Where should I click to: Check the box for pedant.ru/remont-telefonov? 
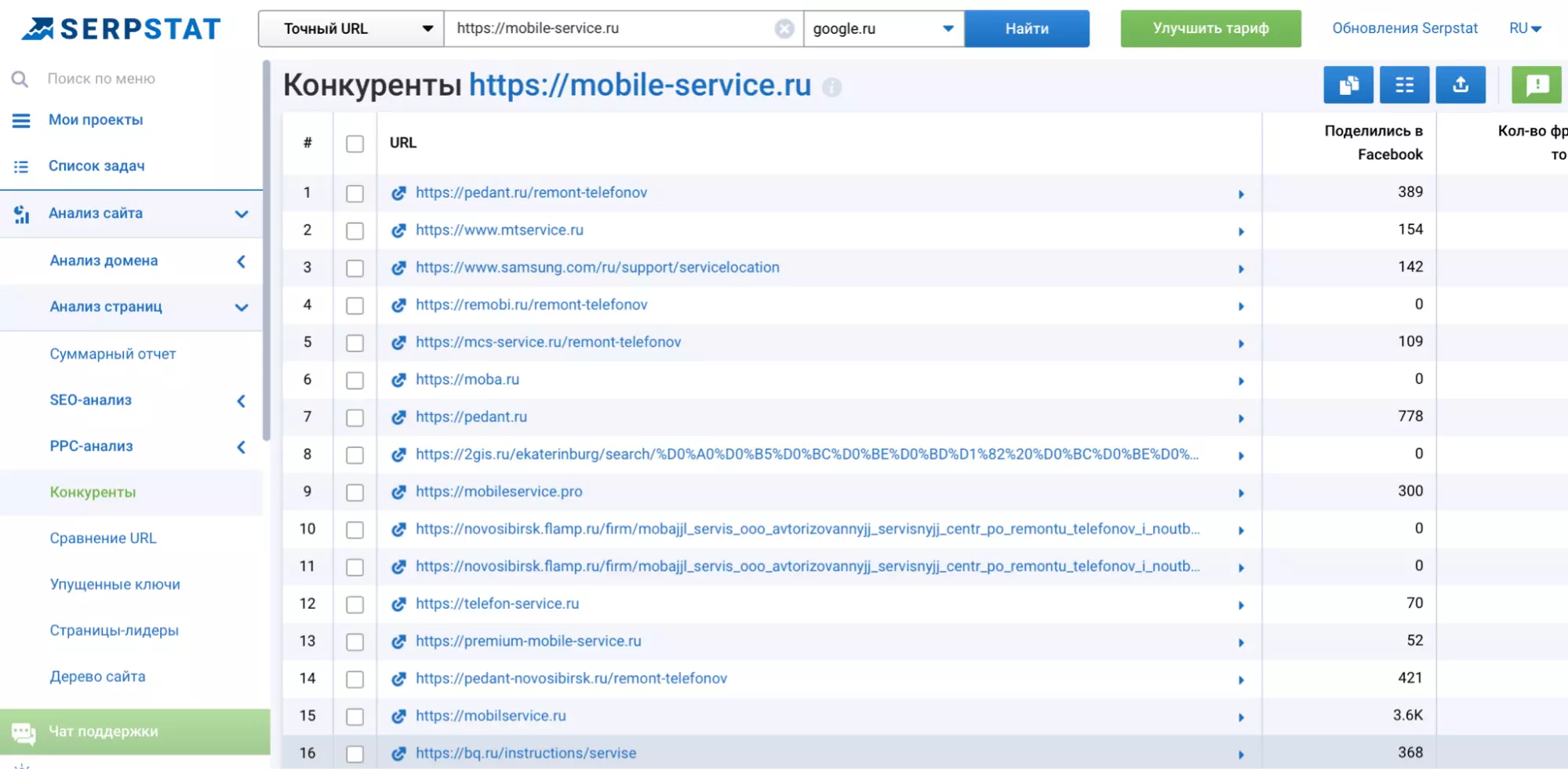pos(355,193)
